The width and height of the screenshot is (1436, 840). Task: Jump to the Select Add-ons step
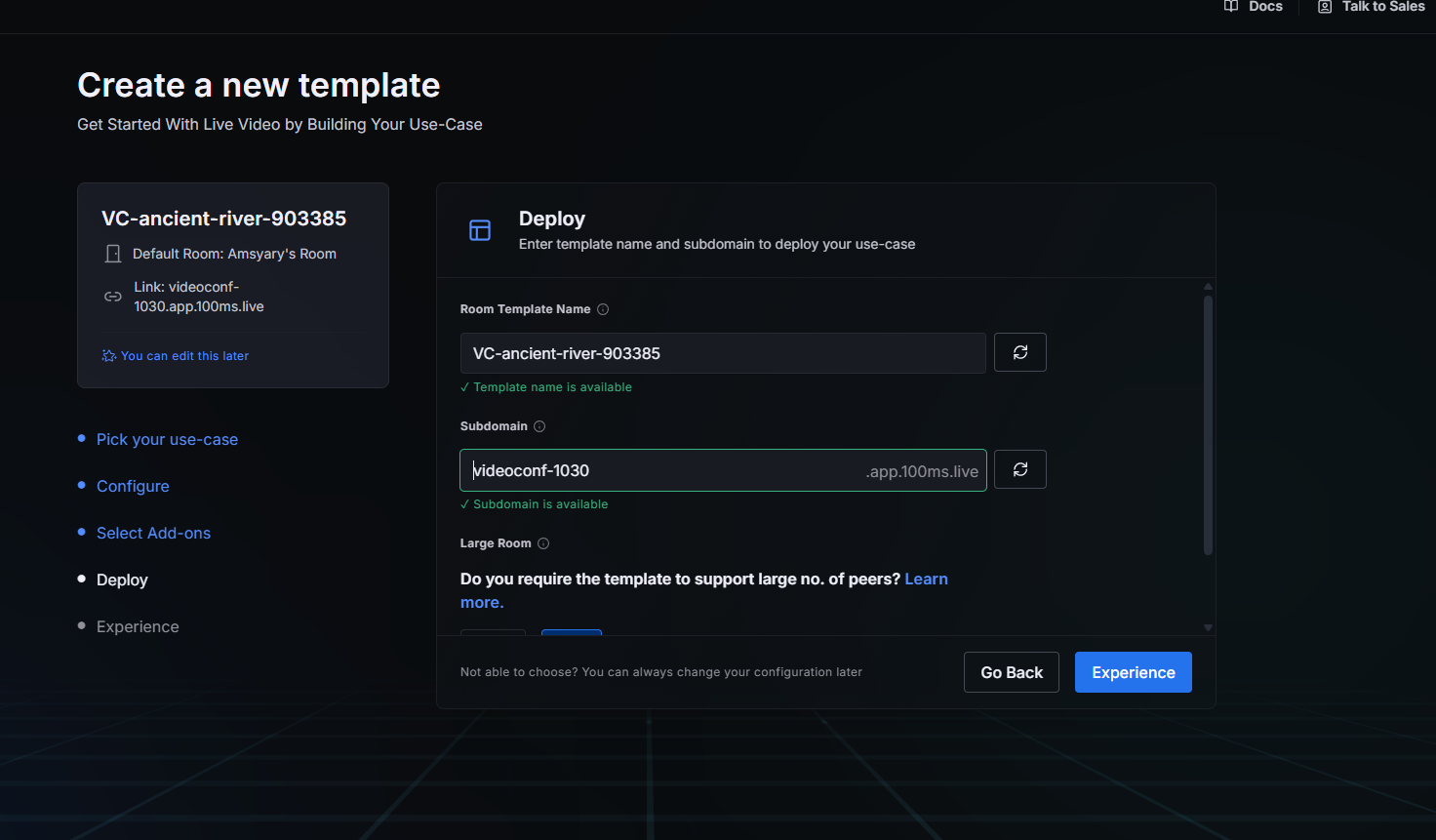tap(153, 533)
